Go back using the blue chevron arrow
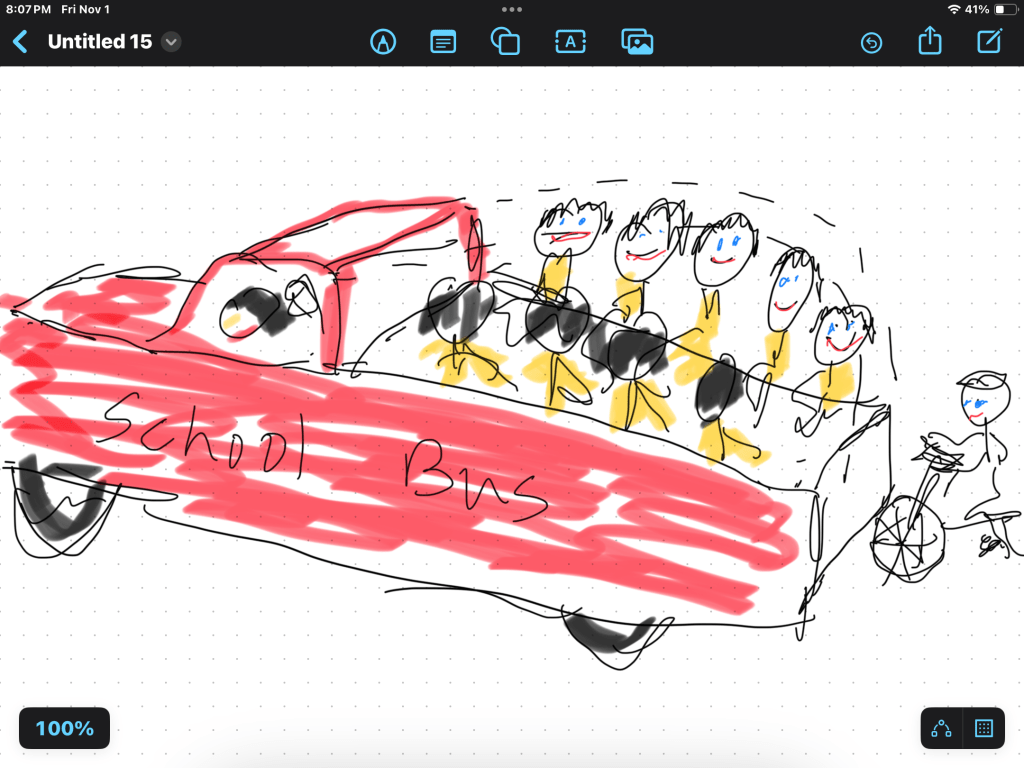Image resolution: width=1024 pixels, height=768 pixels. pos(20,42)
